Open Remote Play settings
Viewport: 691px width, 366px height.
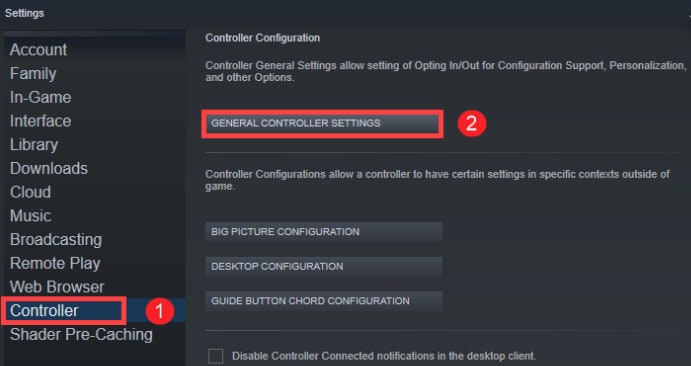pyautogui.click(x=55, y=263)
